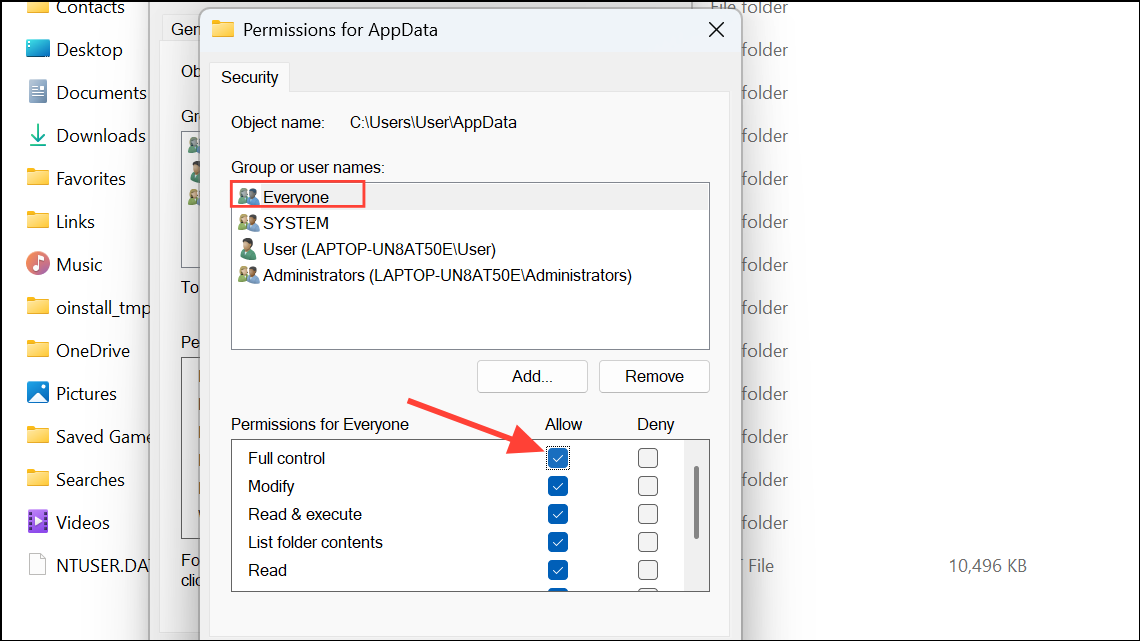Open the Downloads folder icon
Viewport: 1140px width, 641px height.
click(38, 135)
